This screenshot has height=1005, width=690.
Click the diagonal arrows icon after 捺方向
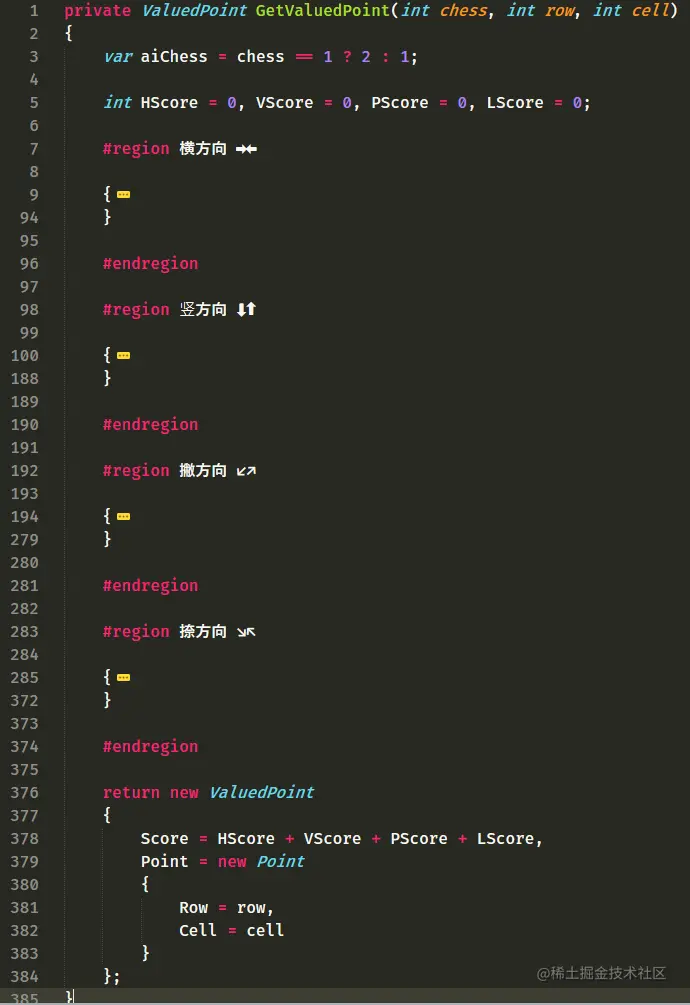pyautogui.click(x=246, y=632)
